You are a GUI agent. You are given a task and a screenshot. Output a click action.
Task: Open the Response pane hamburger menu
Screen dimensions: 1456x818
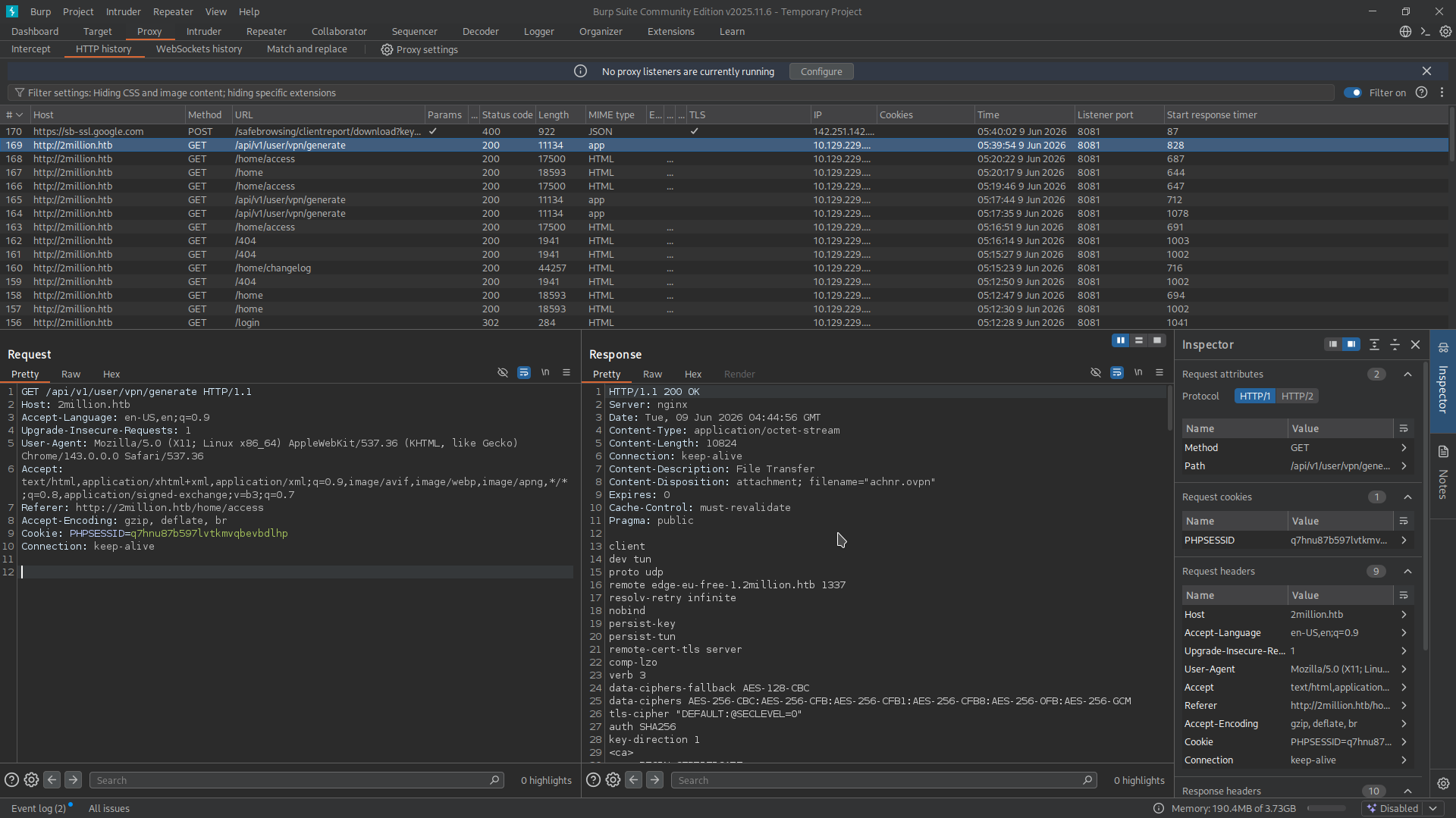coord(1159,373)
